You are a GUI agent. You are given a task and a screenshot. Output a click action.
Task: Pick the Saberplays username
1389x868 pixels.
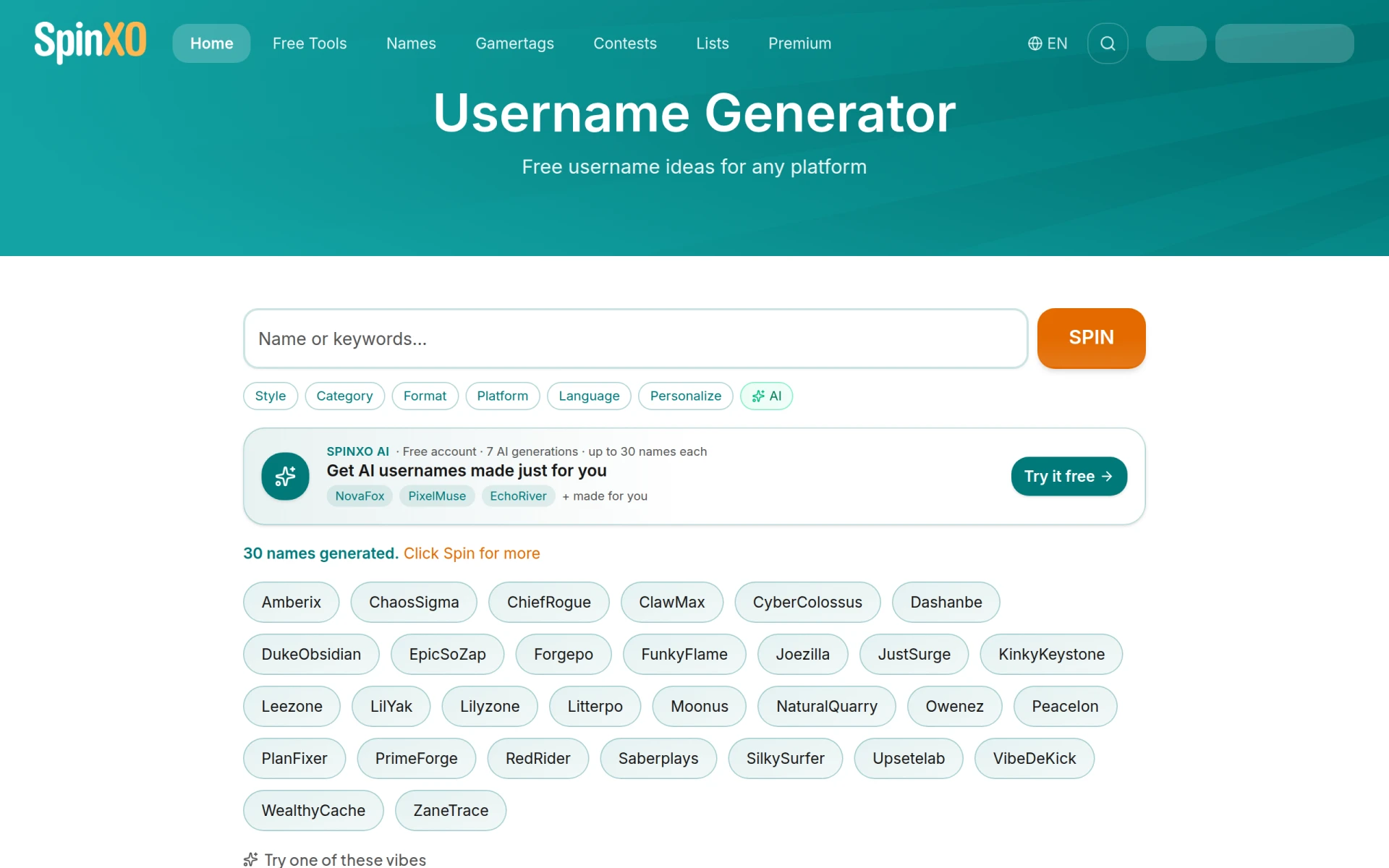coord(658,758)
